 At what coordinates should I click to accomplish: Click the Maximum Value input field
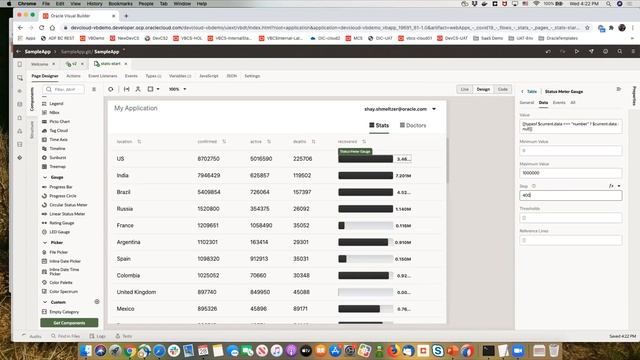(571, 173)
